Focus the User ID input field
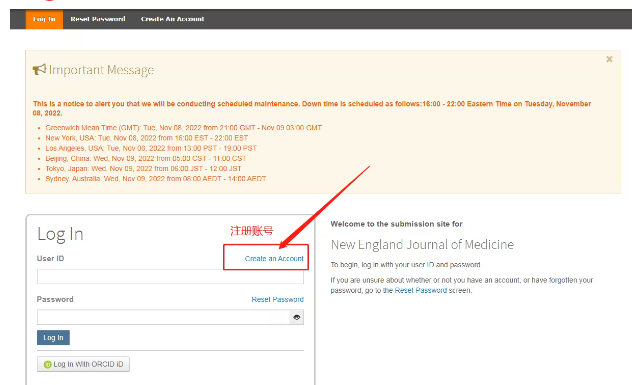632x385 pixels. [170, 277]
